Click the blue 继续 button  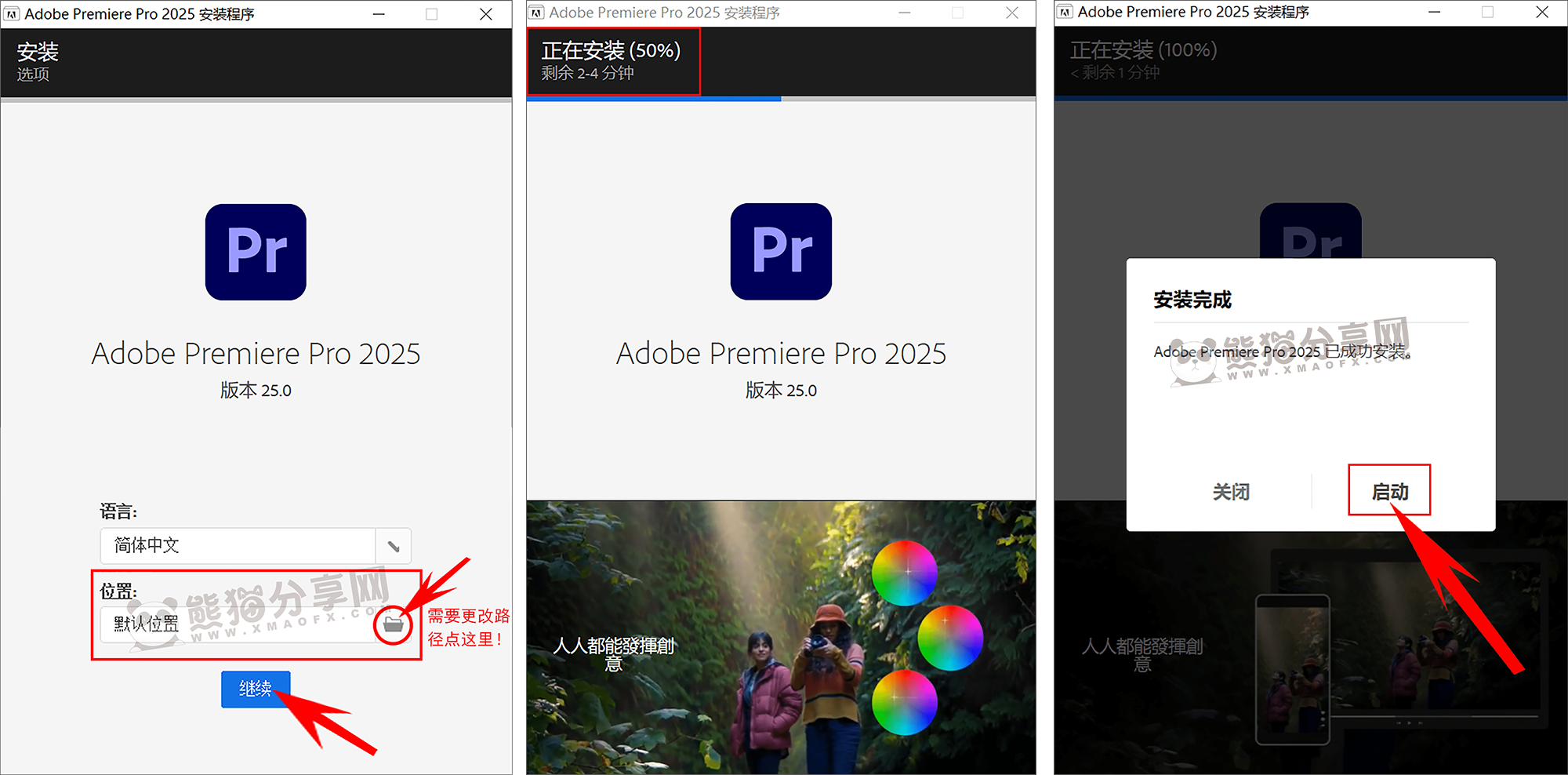[x=256, y=689]
